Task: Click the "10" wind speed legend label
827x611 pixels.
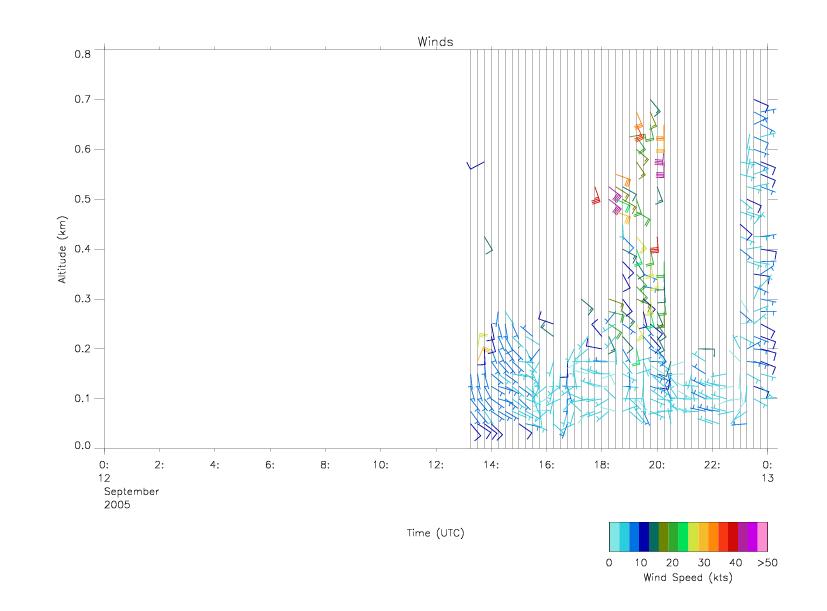Action: point(640,562)
